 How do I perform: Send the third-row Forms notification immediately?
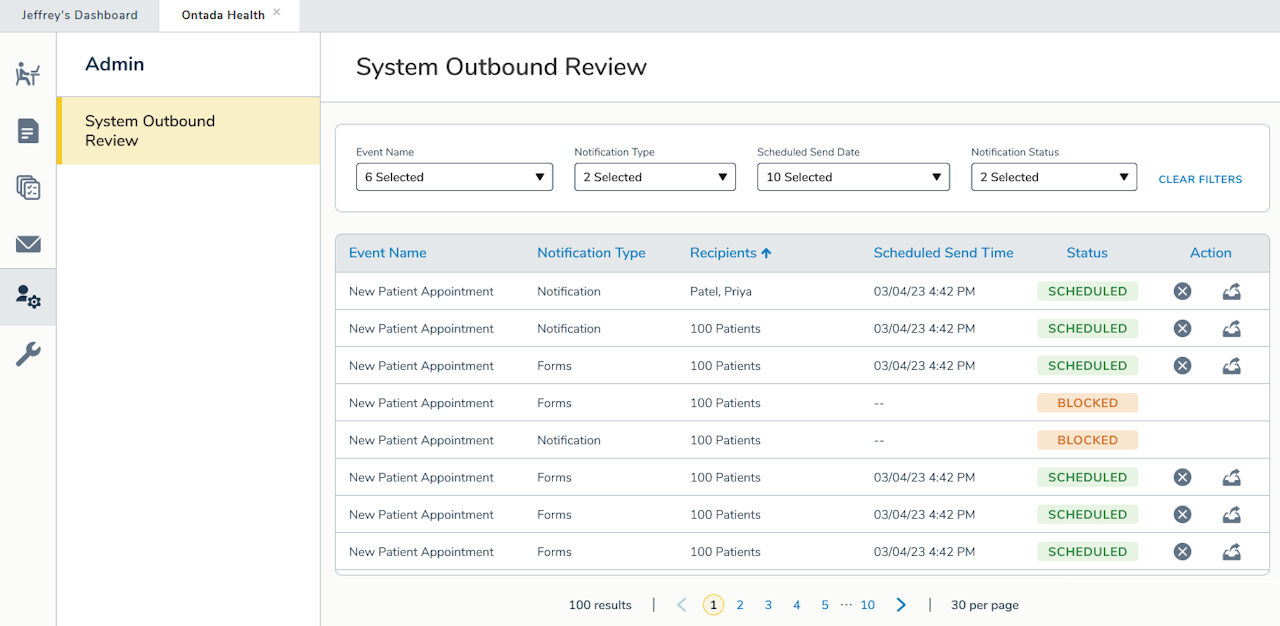click(1231, 365)
